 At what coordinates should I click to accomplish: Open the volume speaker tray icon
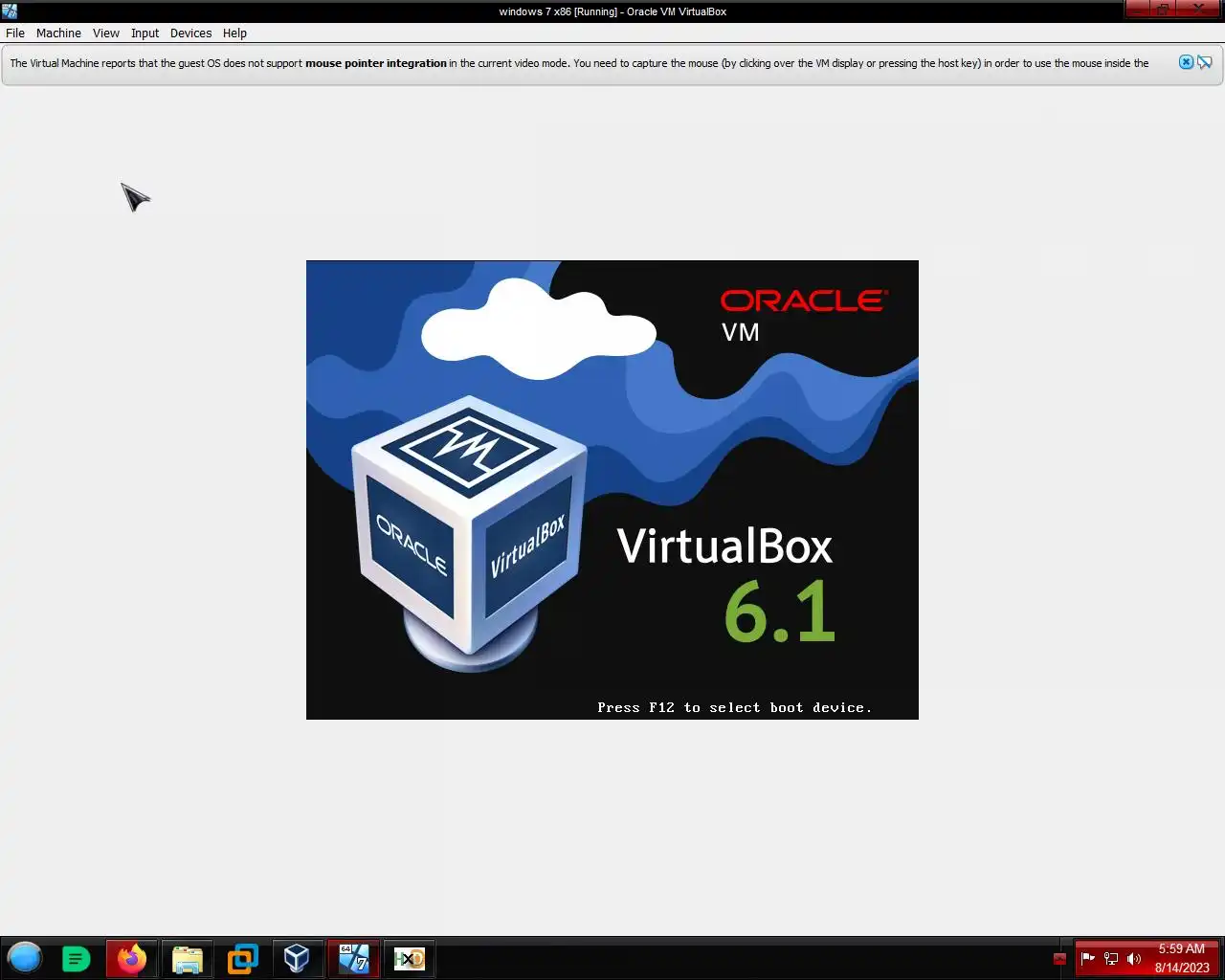click(x=1134, y=958)
